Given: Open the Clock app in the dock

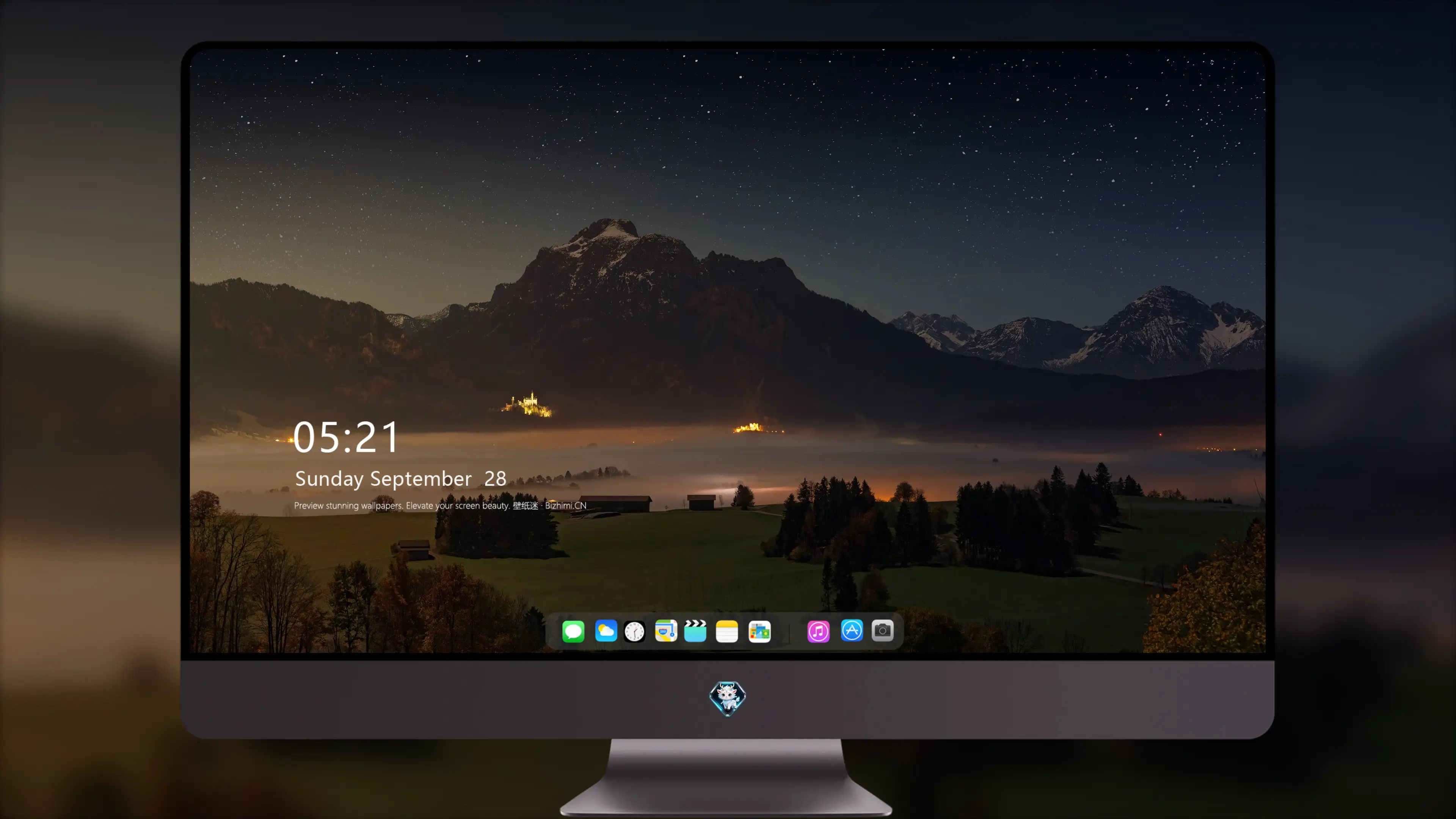Looking at the screenshot, I should coord(634,631).
